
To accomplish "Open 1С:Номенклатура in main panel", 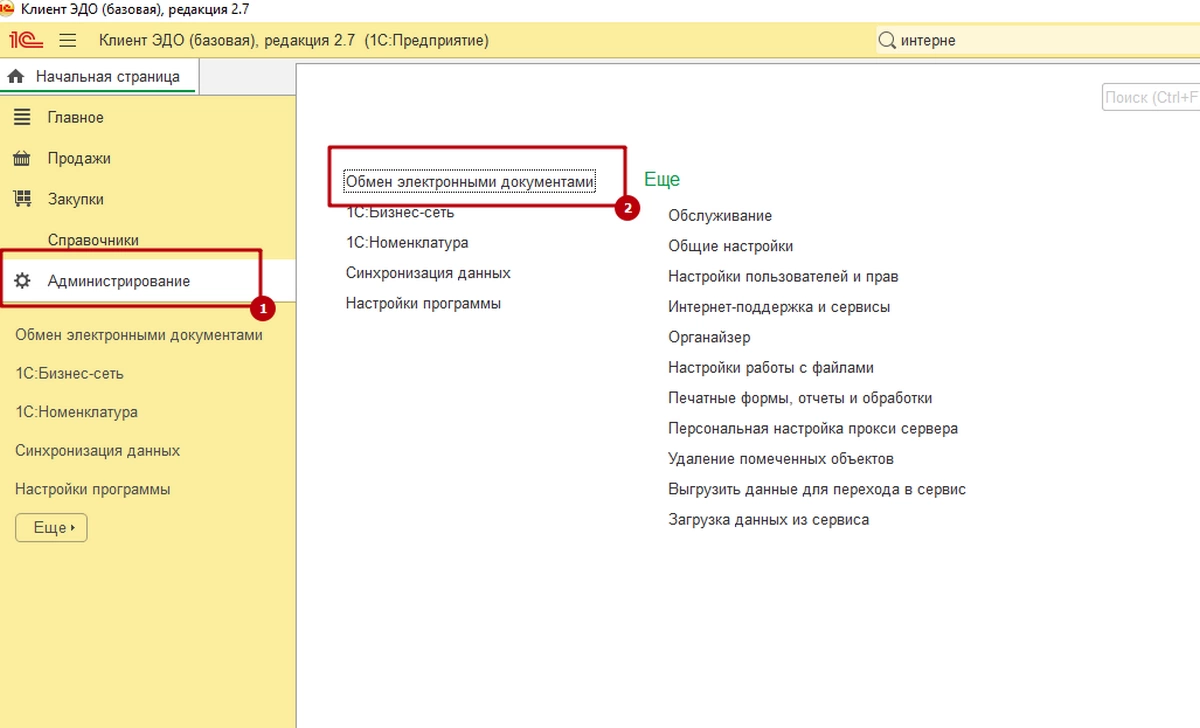I will [x=407, y=242].
